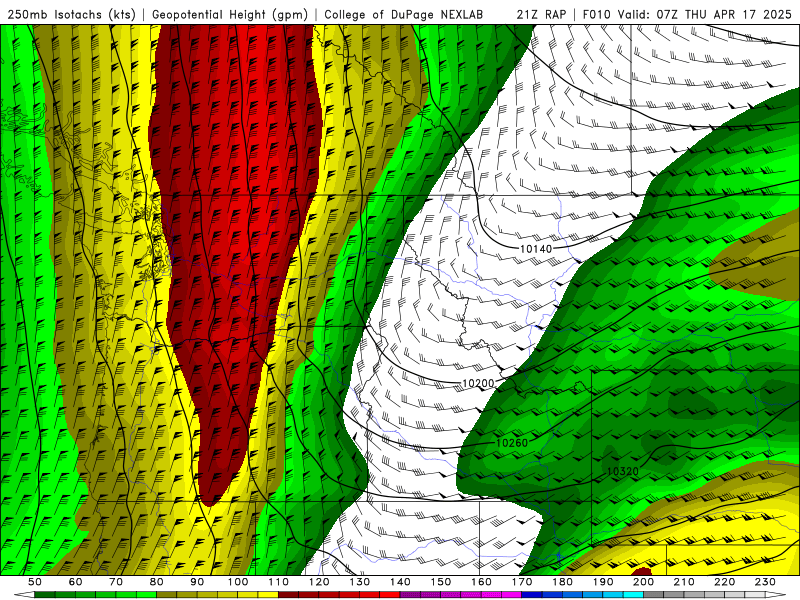
Task: Click the 70 value on the color scale
Action: click(116, 582)
